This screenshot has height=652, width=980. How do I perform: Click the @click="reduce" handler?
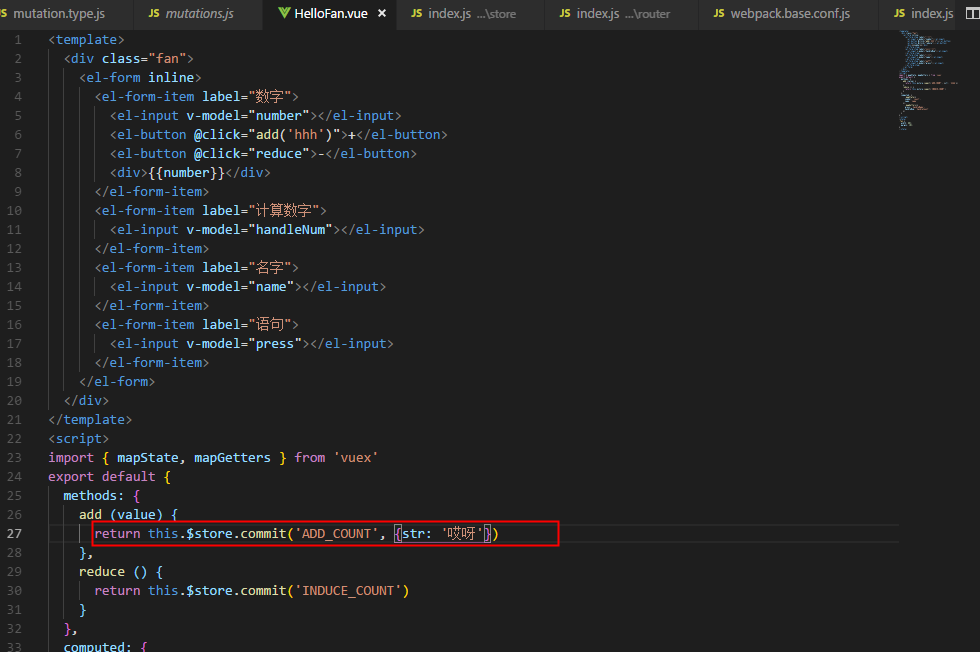coord(251,154)
